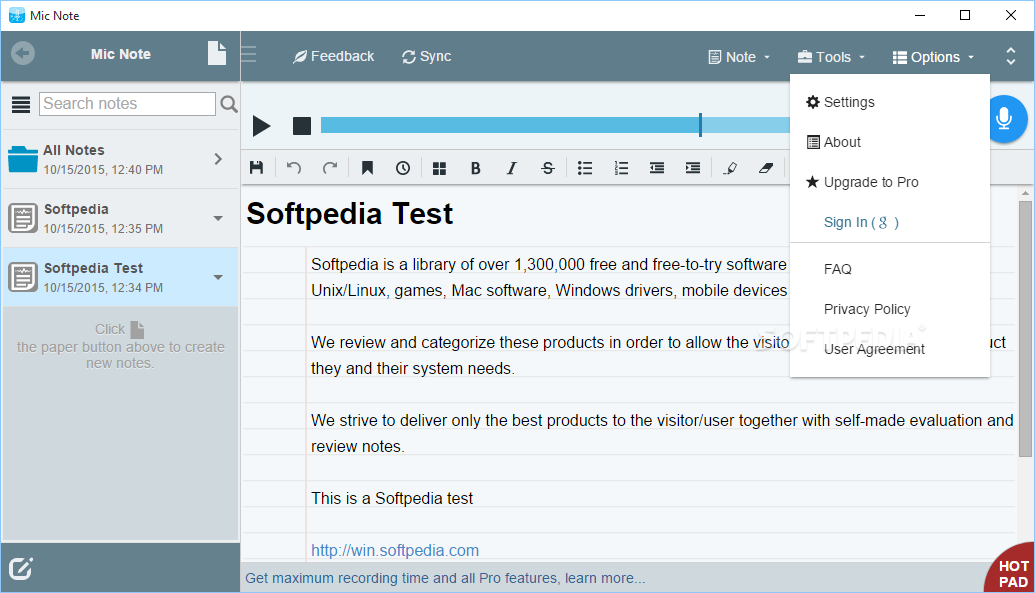This screenshot has width=1035, height=593.
Task: Toggle strikethrough formatting
Action: 548,168
